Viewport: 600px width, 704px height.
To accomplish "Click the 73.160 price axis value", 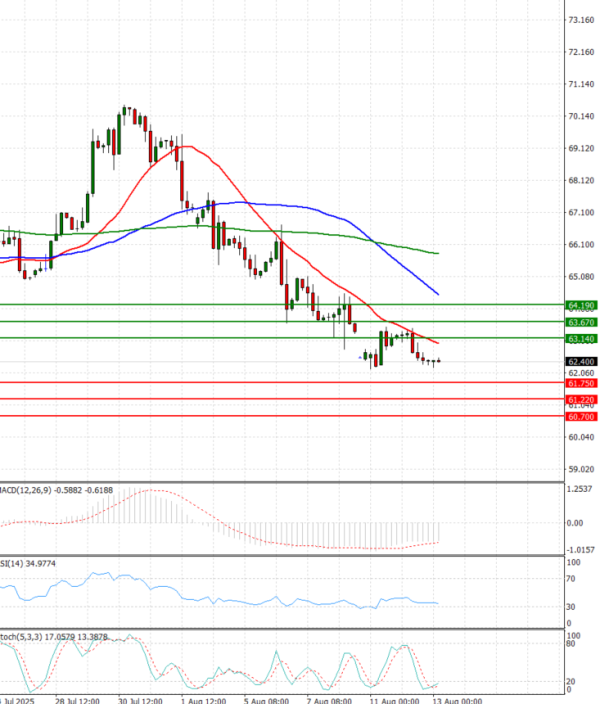I will [581, 20].
